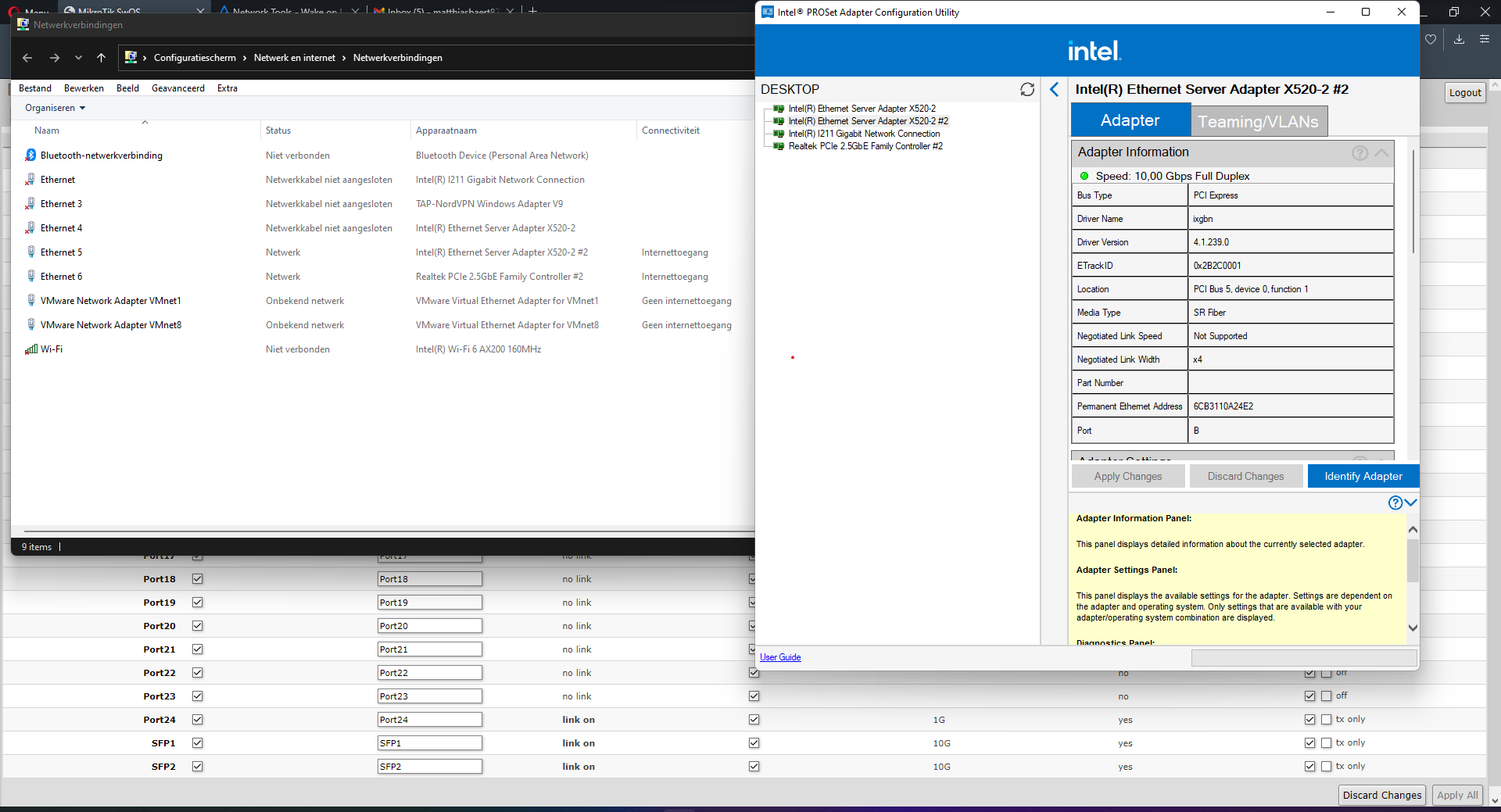Sort connections by the Connectiviteit column

tap(671, 131)
